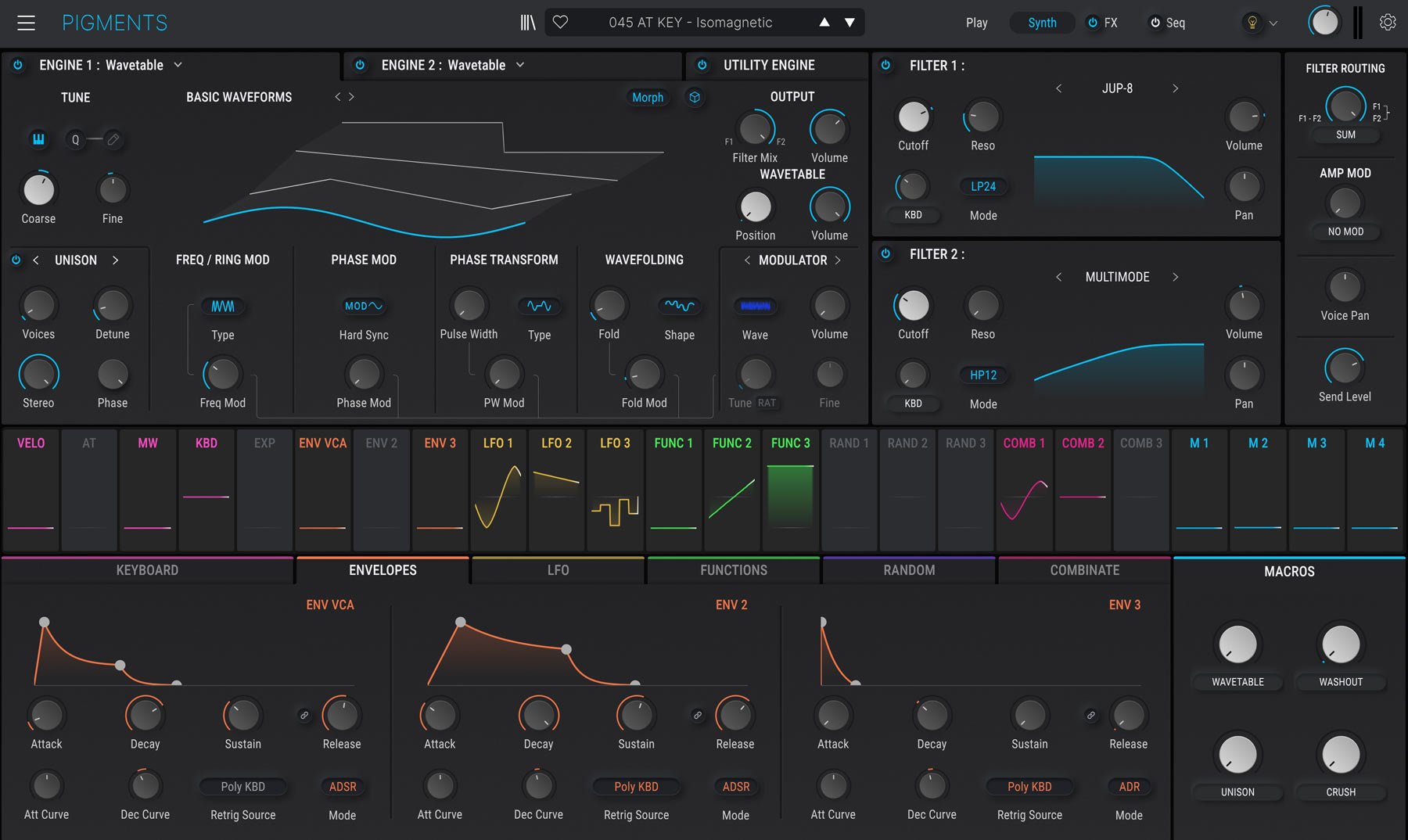1408x840 pixels.
Task: Click the Filter 1 Cutoff knob
Action: point(913,117)
